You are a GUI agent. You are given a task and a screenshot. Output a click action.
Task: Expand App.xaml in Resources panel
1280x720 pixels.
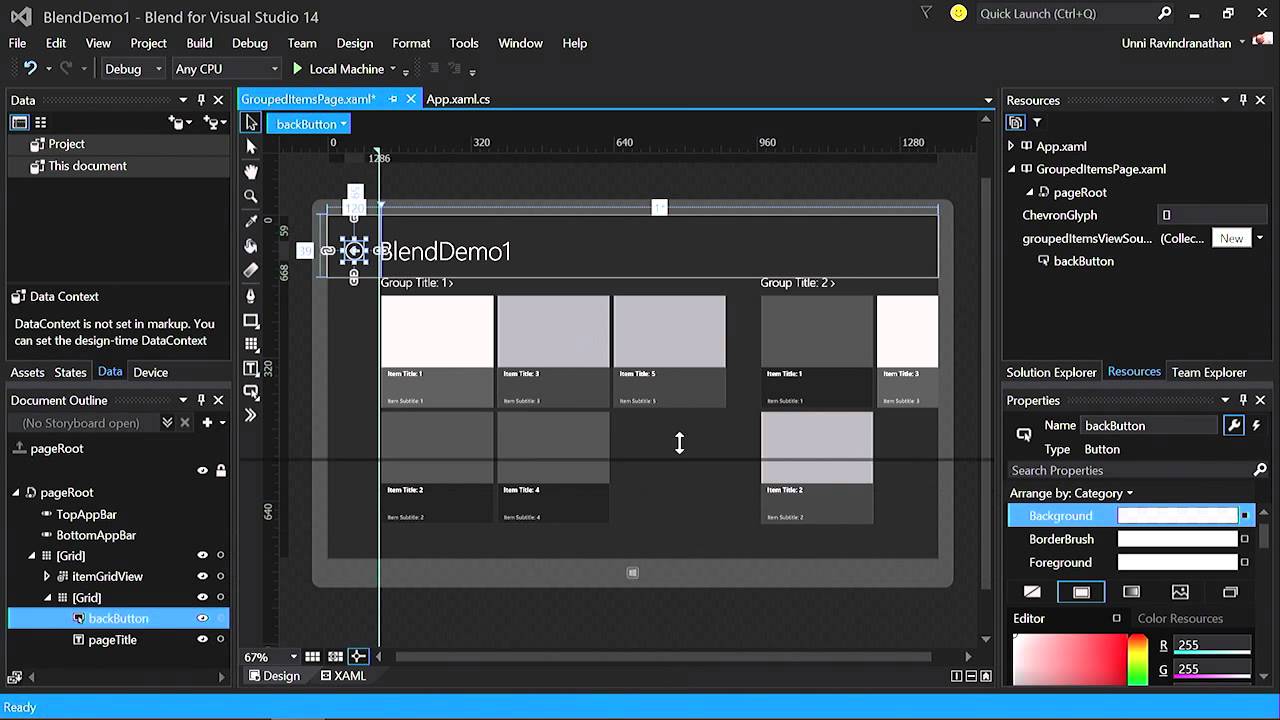pos(1011,146)
